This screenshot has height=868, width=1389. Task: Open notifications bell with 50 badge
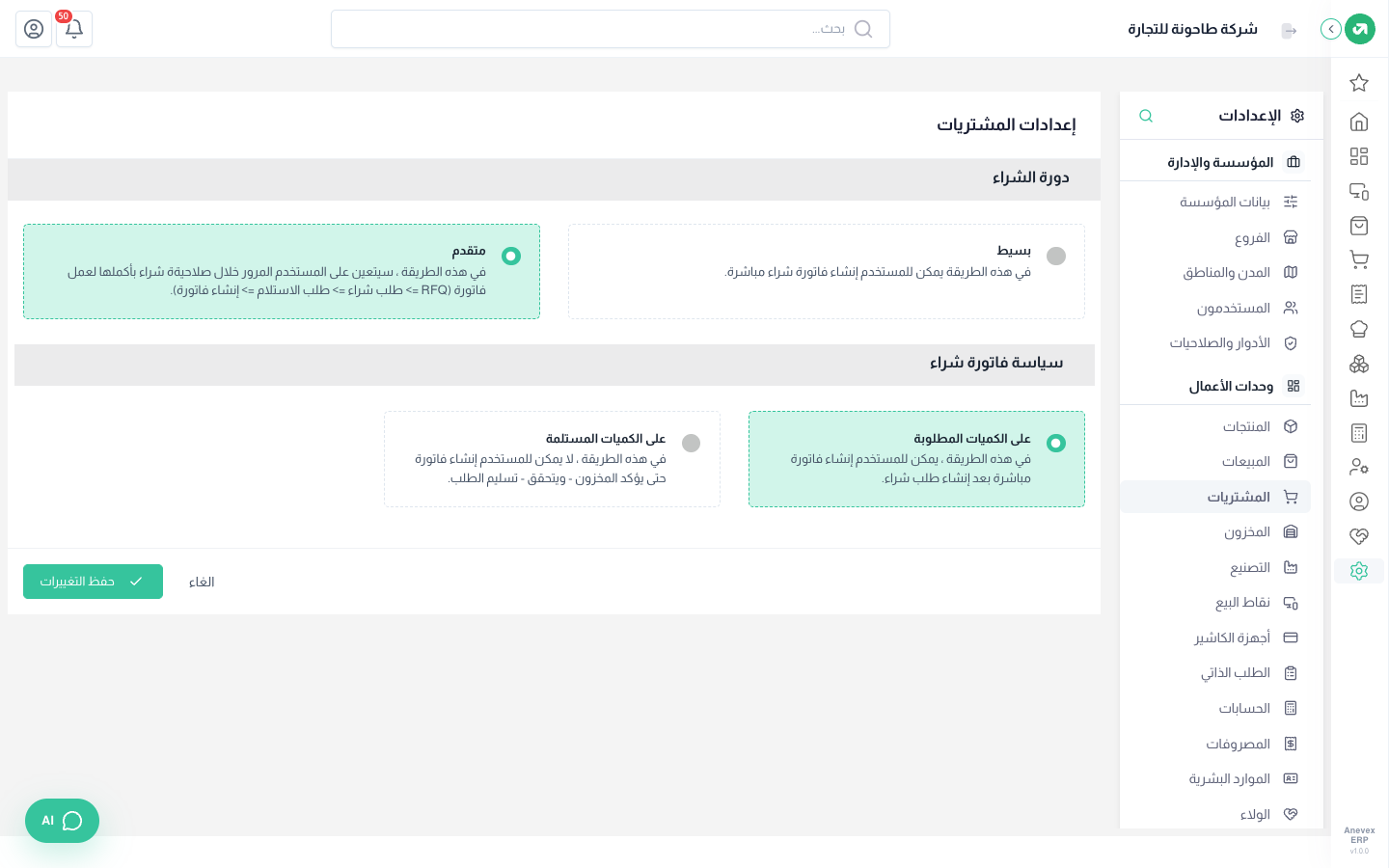[74, 29]
